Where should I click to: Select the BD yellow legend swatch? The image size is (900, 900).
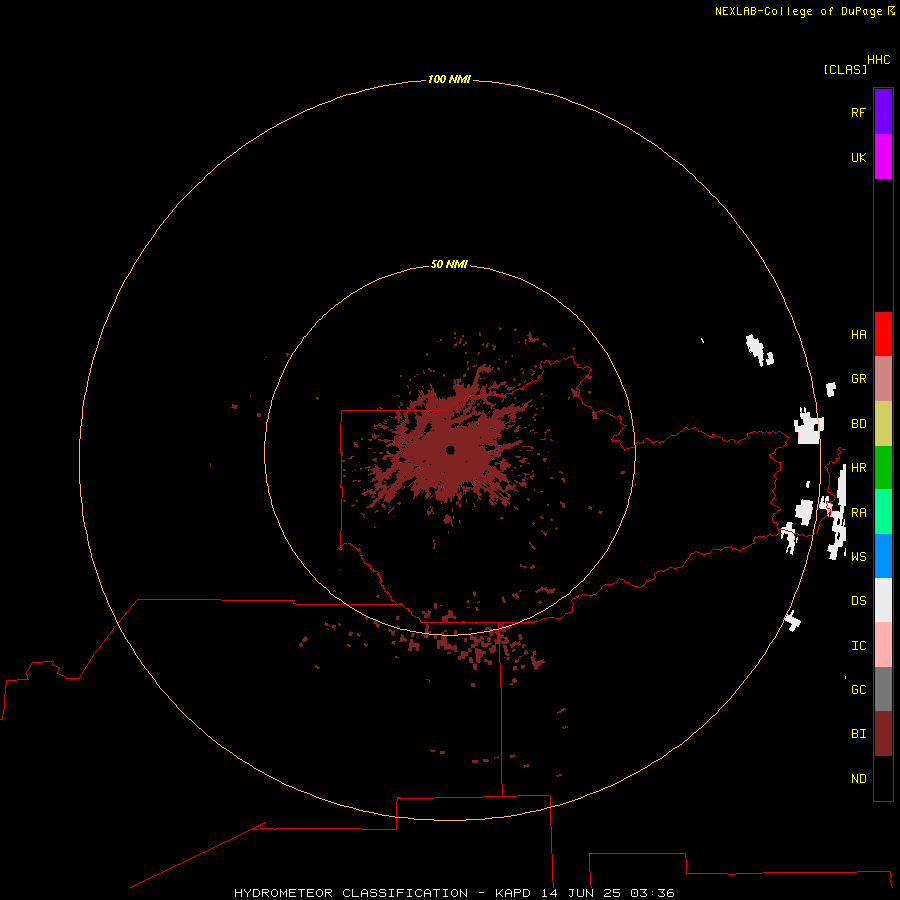pos(883,424)
